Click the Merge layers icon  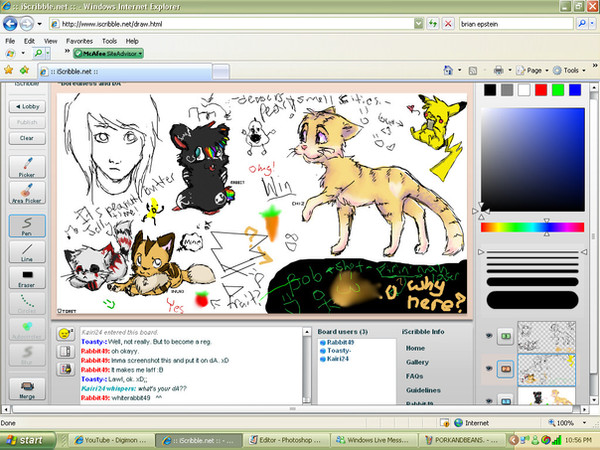[x=27, y=389]
